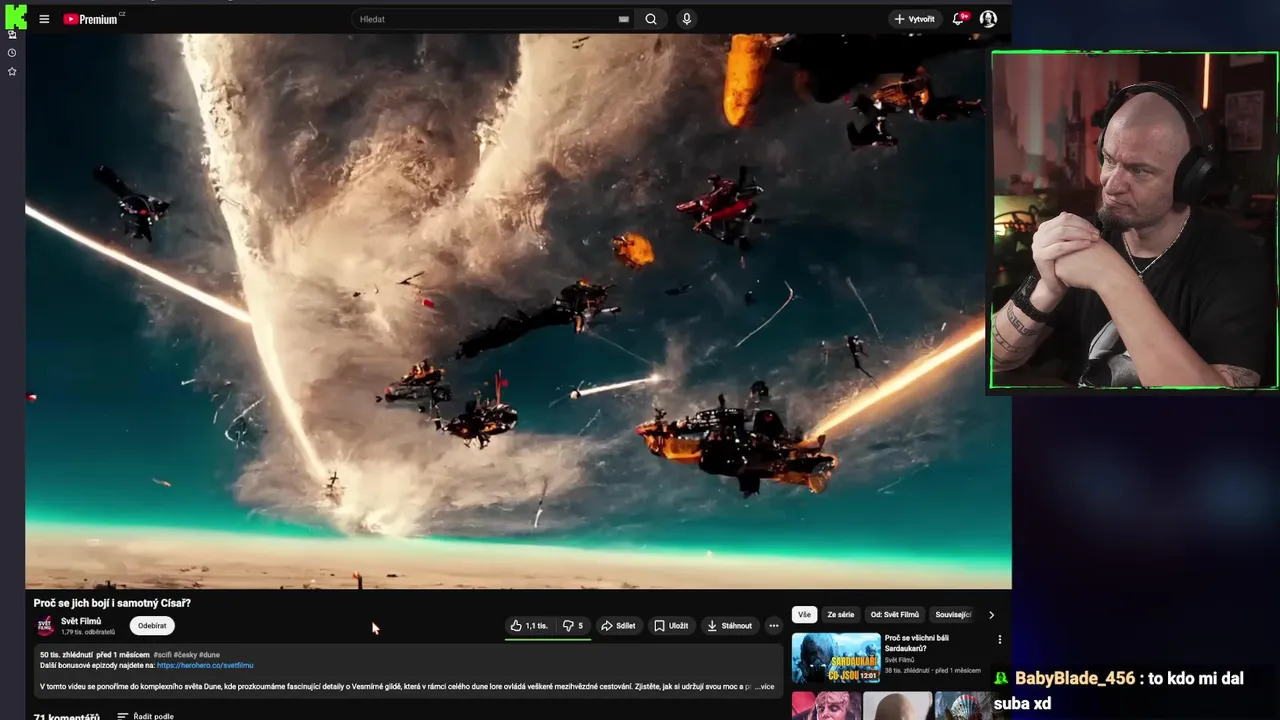
Task: Click the #dune hashtag
Action: [x=209, y=655]
